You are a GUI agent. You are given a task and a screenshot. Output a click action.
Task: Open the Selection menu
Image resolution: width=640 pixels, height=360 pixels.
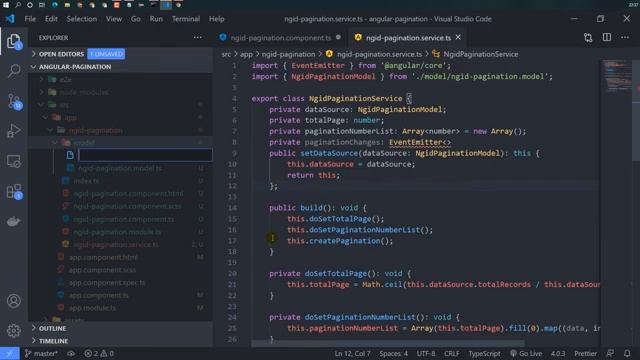coord(82,19)
